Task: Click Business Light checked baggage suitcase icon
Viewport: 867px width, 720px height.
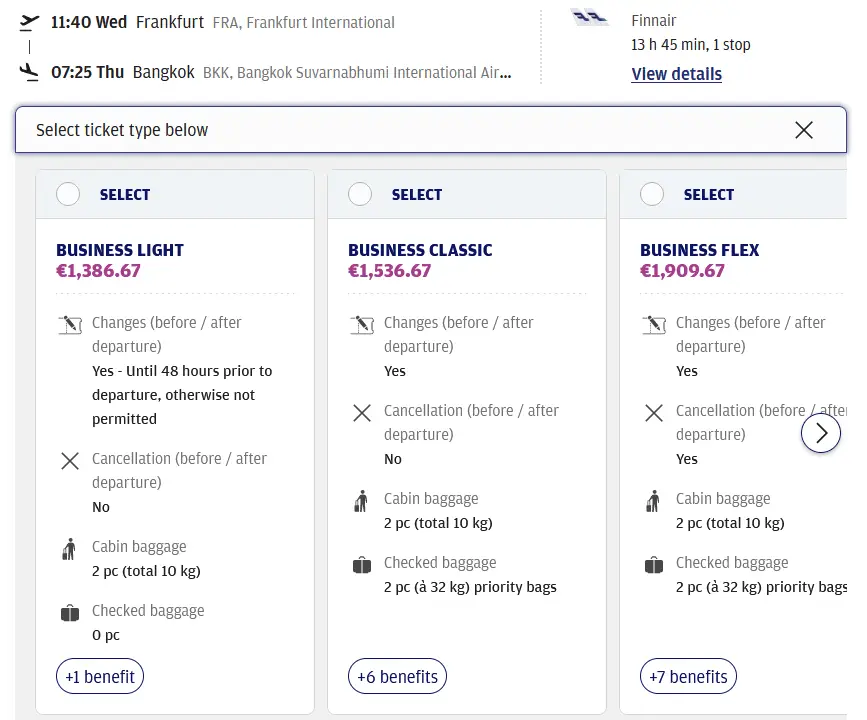Action: [69, 613]
